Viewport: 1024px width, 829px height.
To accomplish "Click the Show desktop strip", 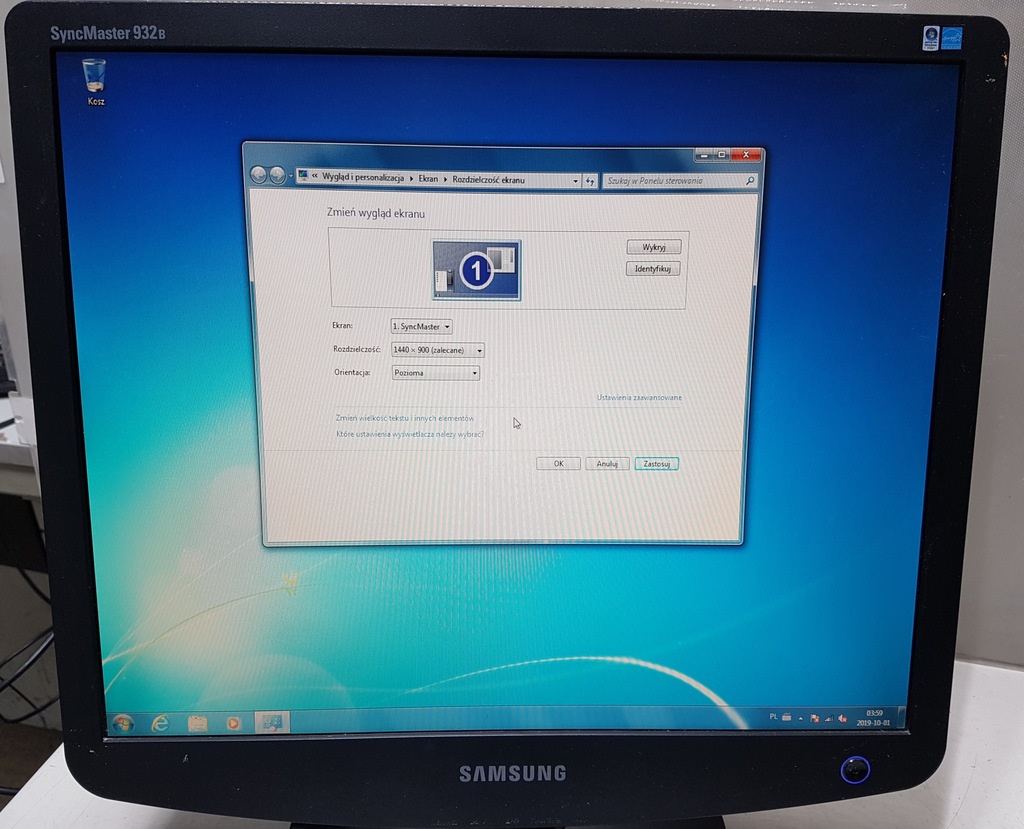I will coord(901,717).
